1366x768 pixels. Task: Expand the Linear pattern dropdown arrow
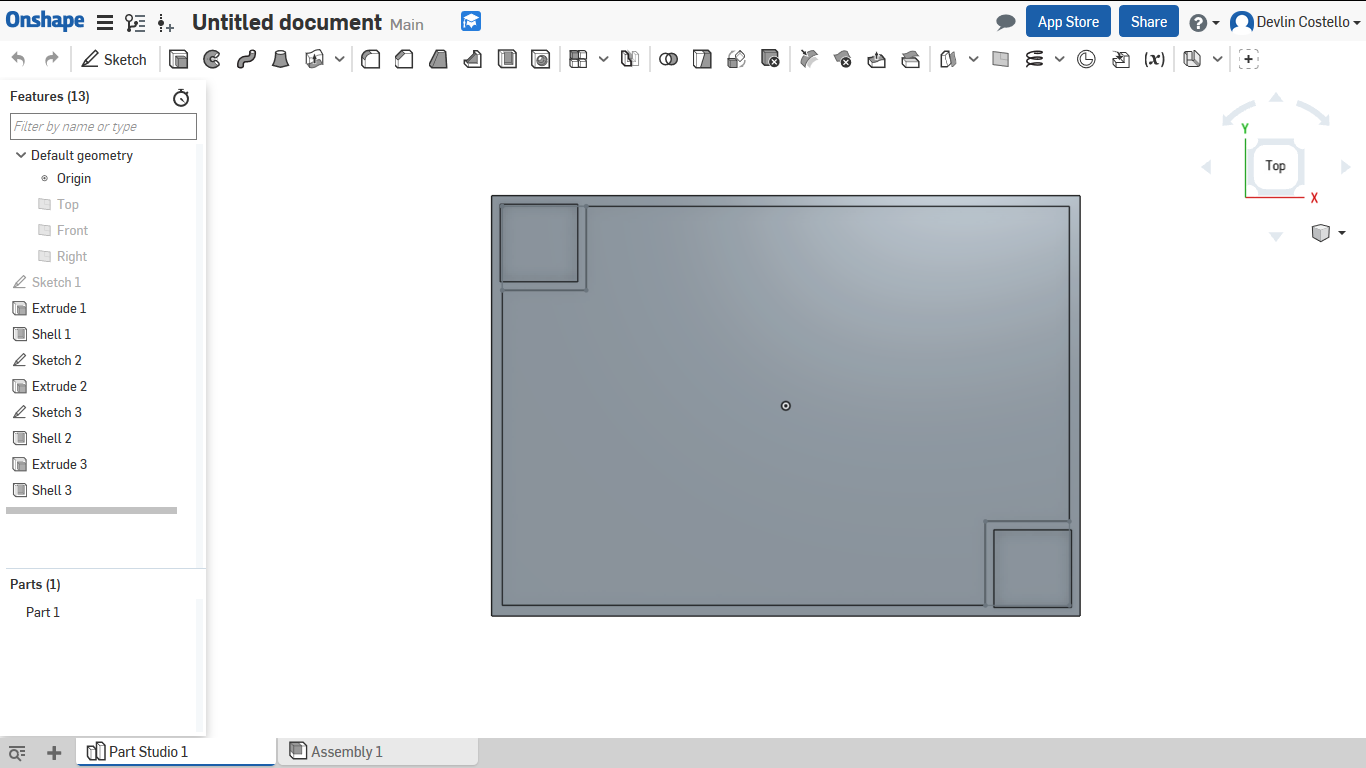pos(603,59)
